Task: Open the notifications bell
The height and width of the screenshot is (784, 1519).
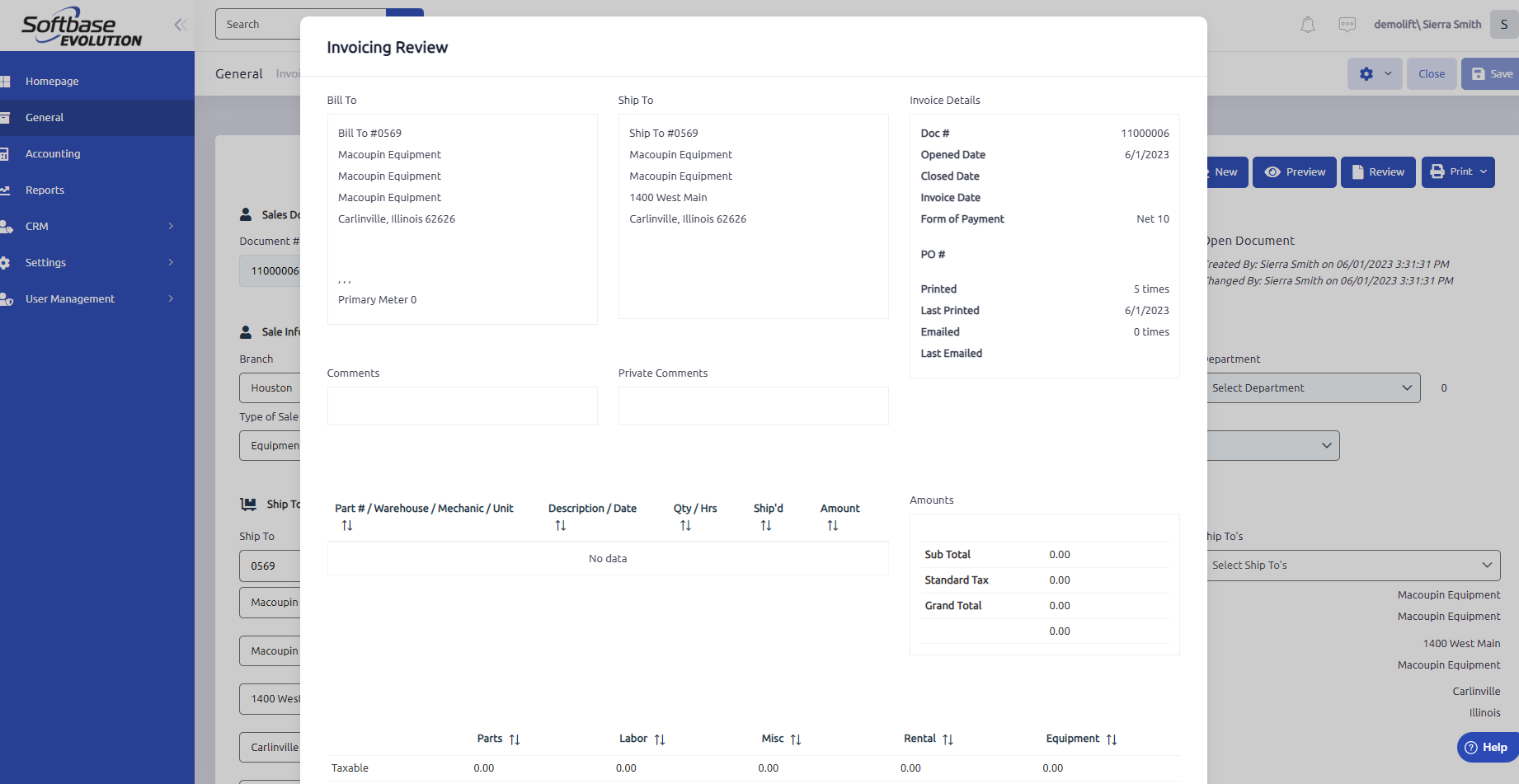Action: pos(1308,24)
